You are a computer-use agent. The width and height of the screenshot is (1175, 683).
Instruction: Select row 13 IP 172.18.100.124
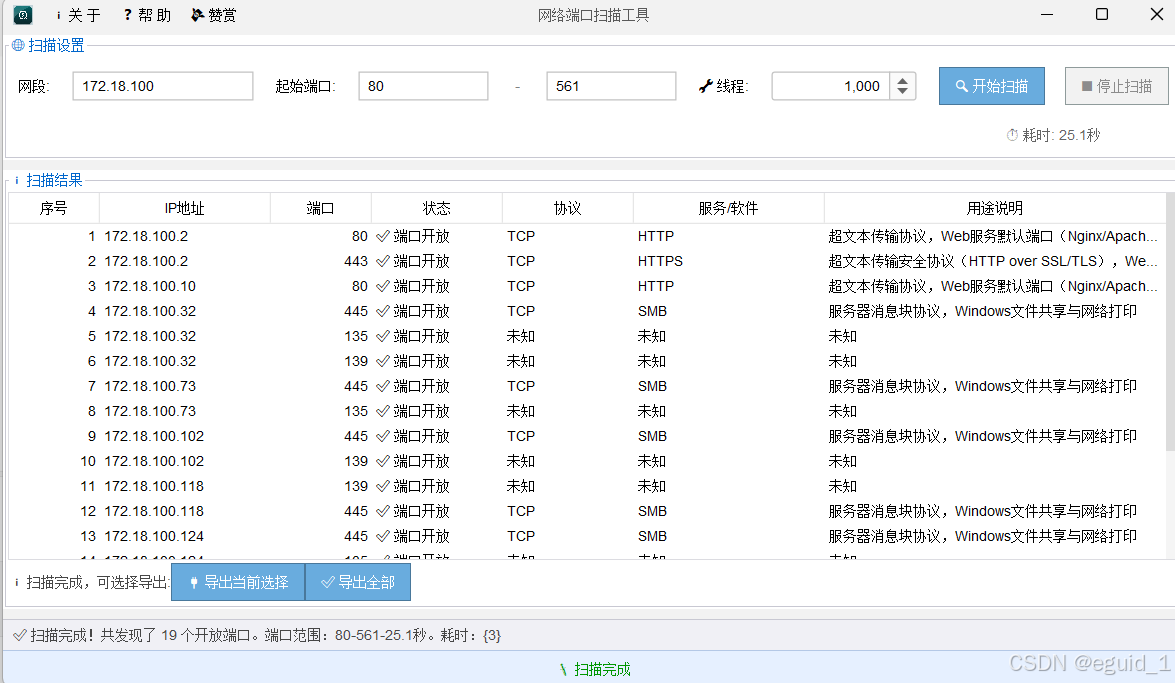tap(154, 536)
